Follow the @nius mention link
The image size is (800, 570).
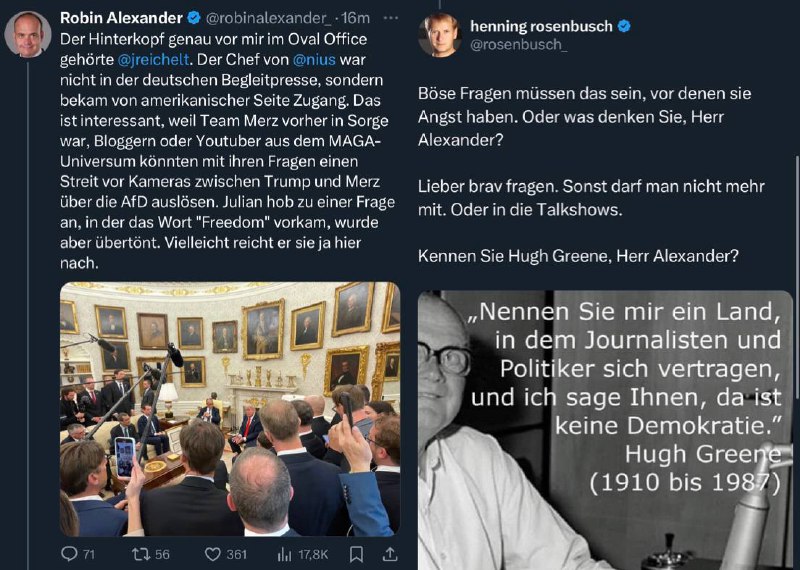pos(314,60)
